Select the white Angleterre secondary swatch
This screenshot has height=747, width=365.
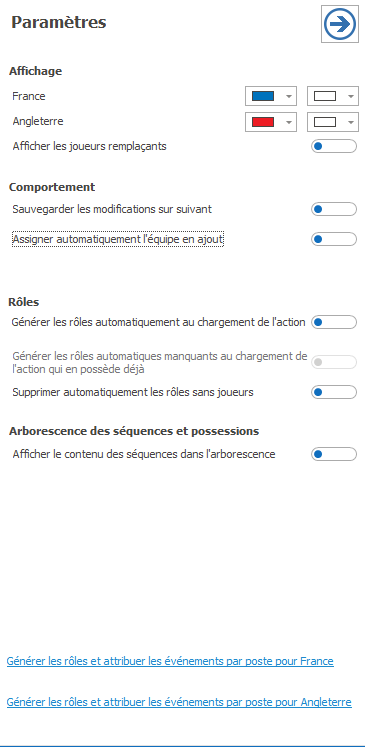(325, 122)
